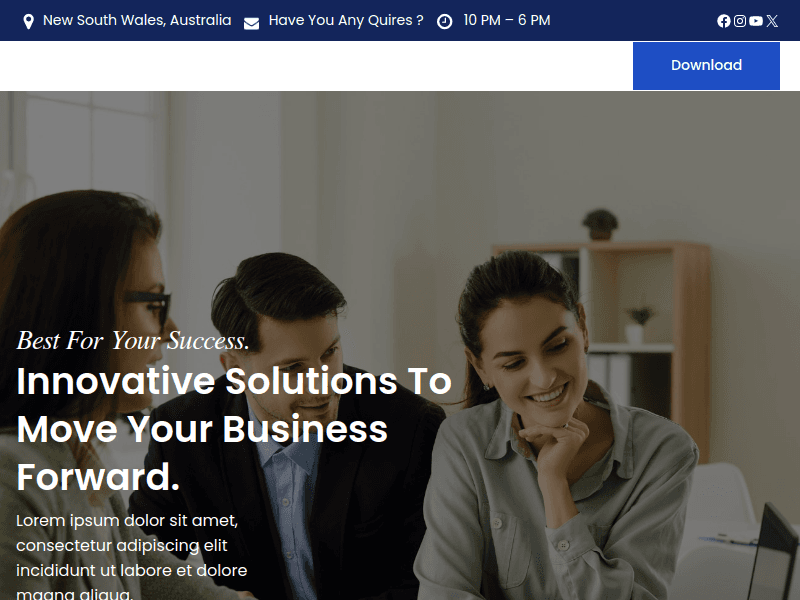
Task: Click the Innovative Solutions hero heading
Action: 234,429
